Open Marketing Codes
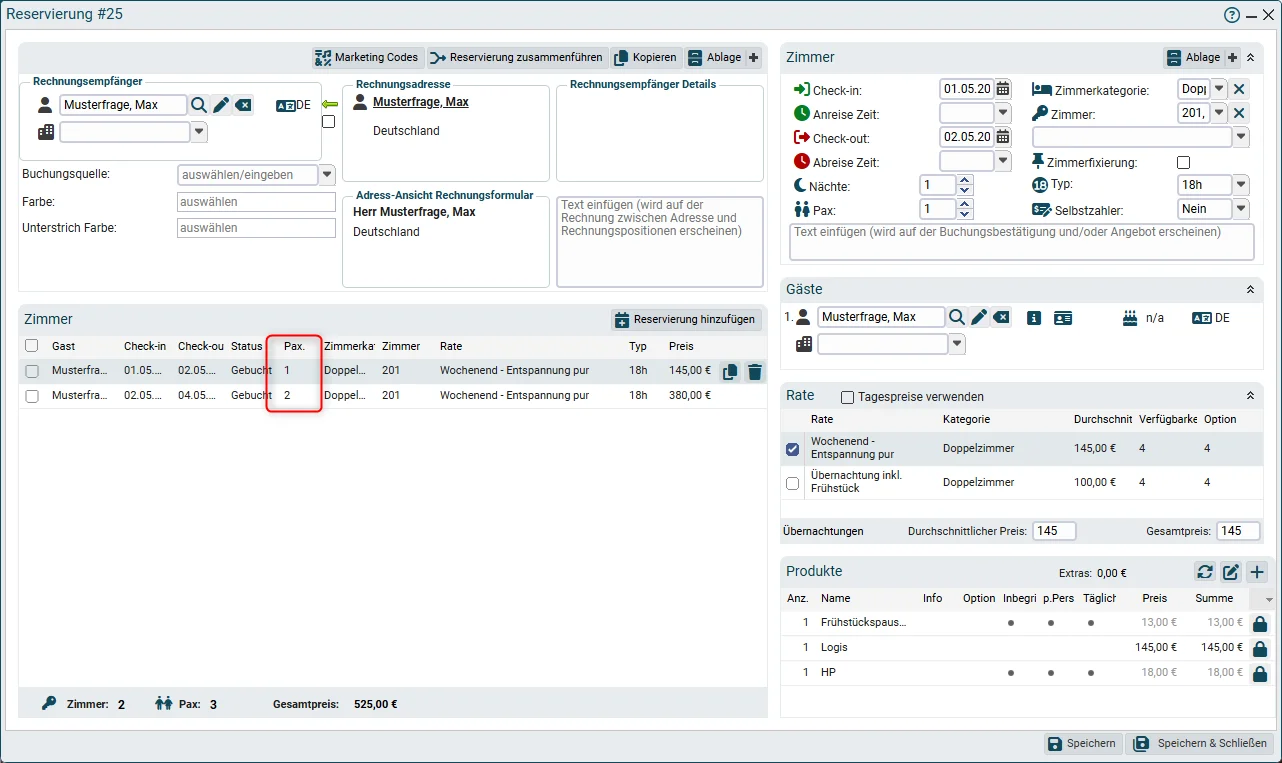Screen dimensions: 1282x763 point(366,57)
